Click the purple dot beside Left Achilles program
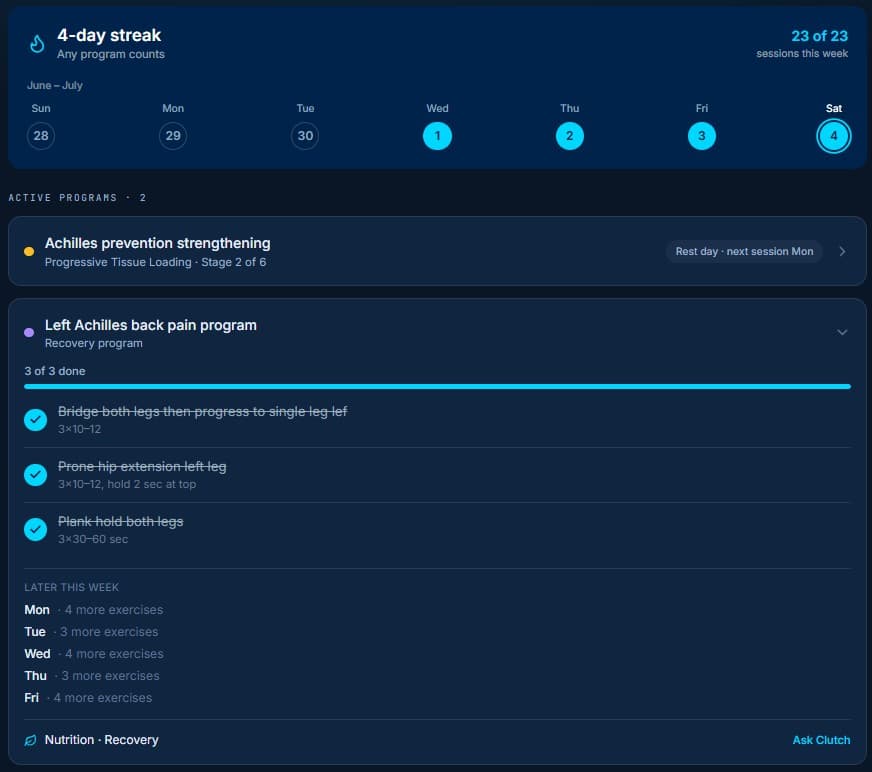This screenshot has height=772, width=872. pos(29,333)
